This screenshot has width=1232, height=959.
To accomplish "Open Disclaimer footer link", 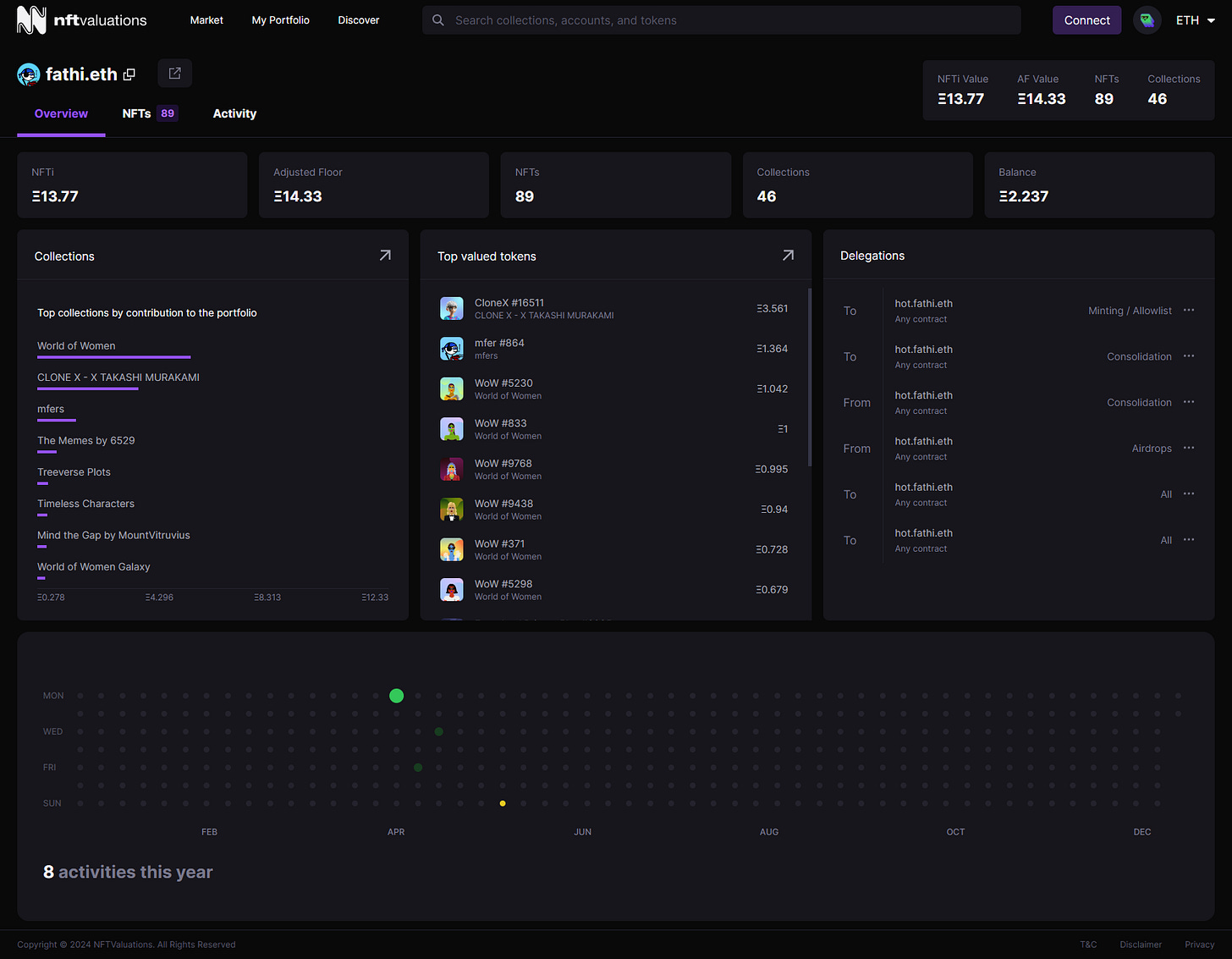I will click(1141, 945).
